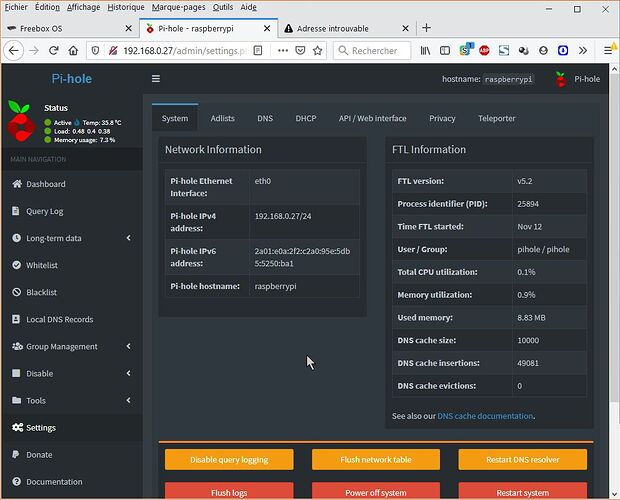Click the Pi-hole title link in header
Viewport: 620px width, 500px height.
point(72,79)
